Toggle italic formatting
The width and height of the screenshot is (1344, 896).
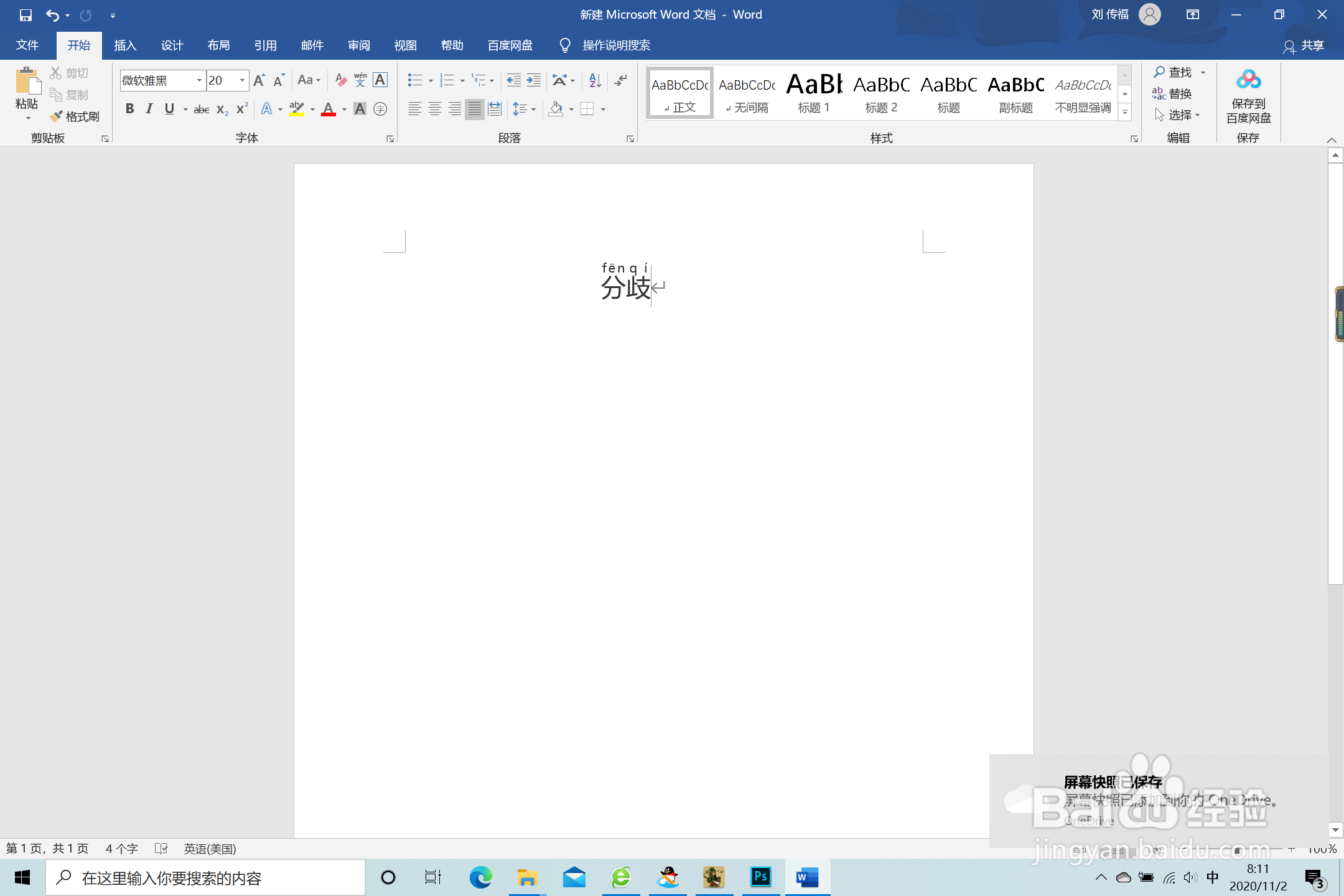pyautogui.click(x=149, y=109)
